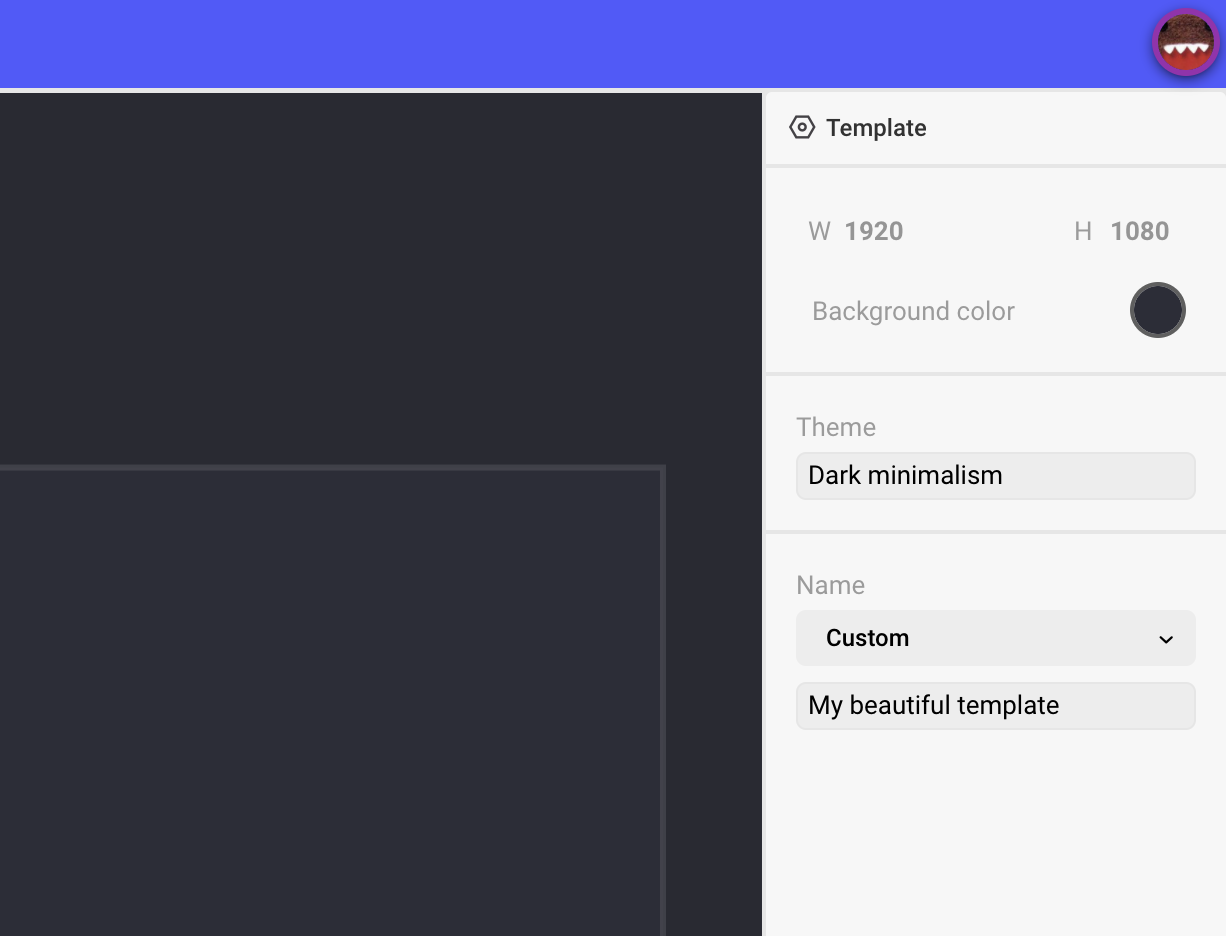This screenshot has height=936, width=1226.
Task: Click the H height label
Action: tap(1082, 231)
